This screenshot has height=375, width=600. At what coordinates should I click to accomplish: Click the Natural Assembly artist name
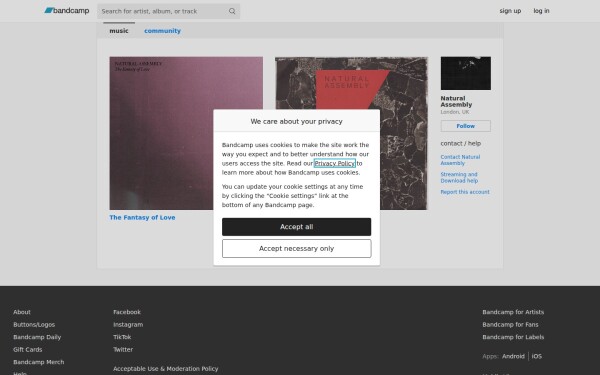click(456, 101)
